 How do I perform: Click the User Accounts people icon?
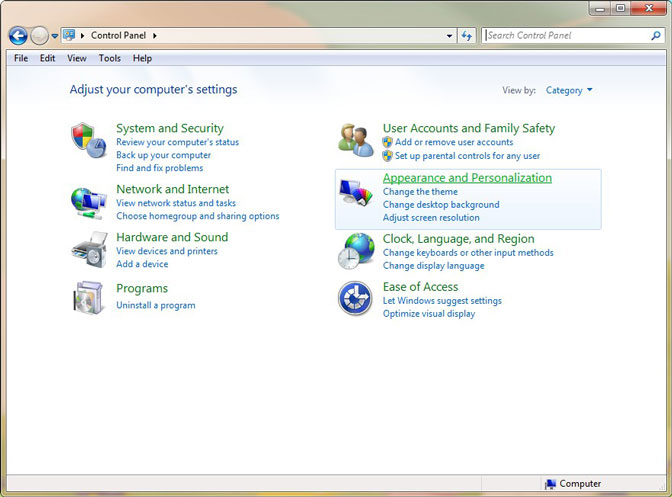(x=356, y=140)
